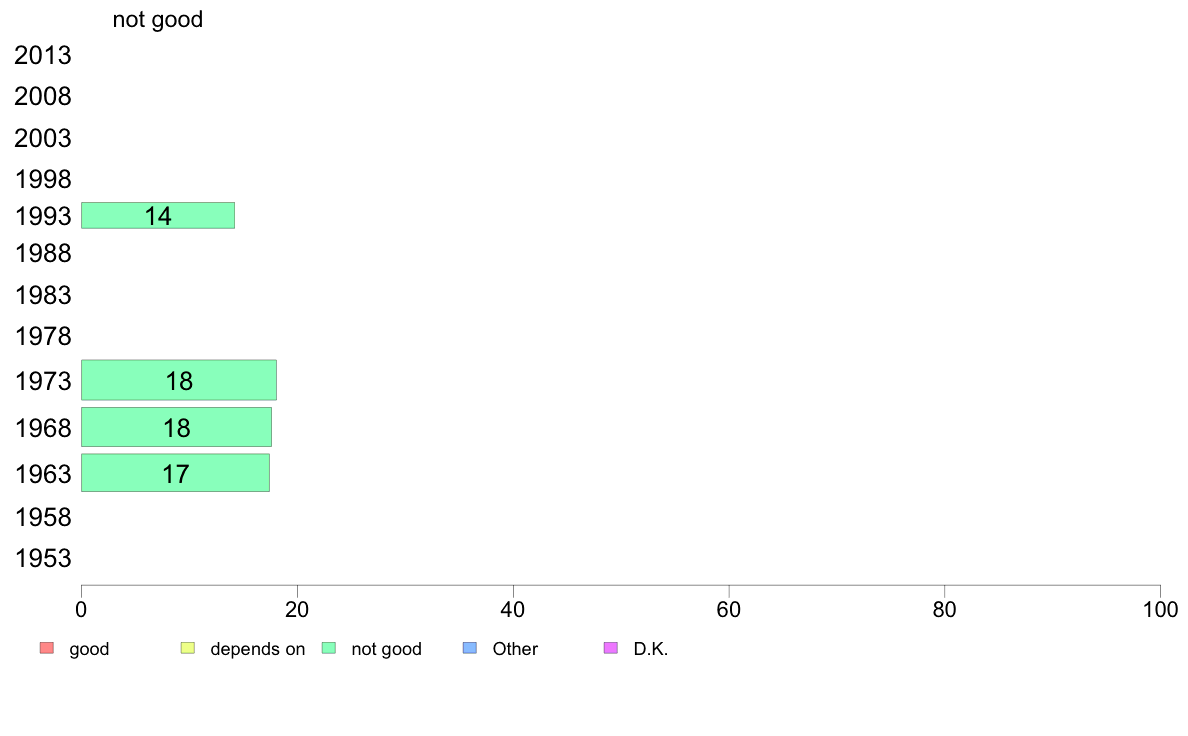Click the 2013 year label
Screen dimensions: 1188x736
click(42, 55)
